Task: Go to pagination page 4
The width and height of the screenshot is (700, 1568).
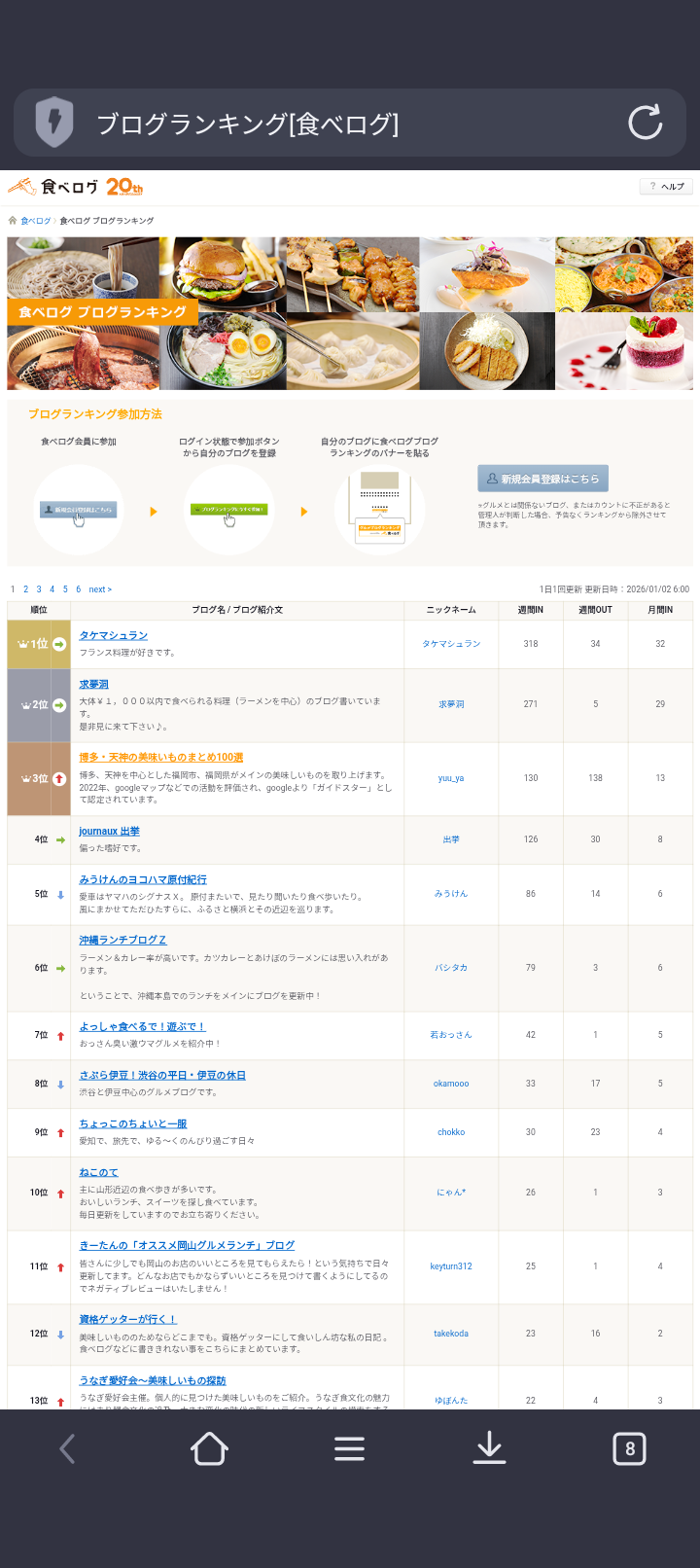Action: (52, 589)
